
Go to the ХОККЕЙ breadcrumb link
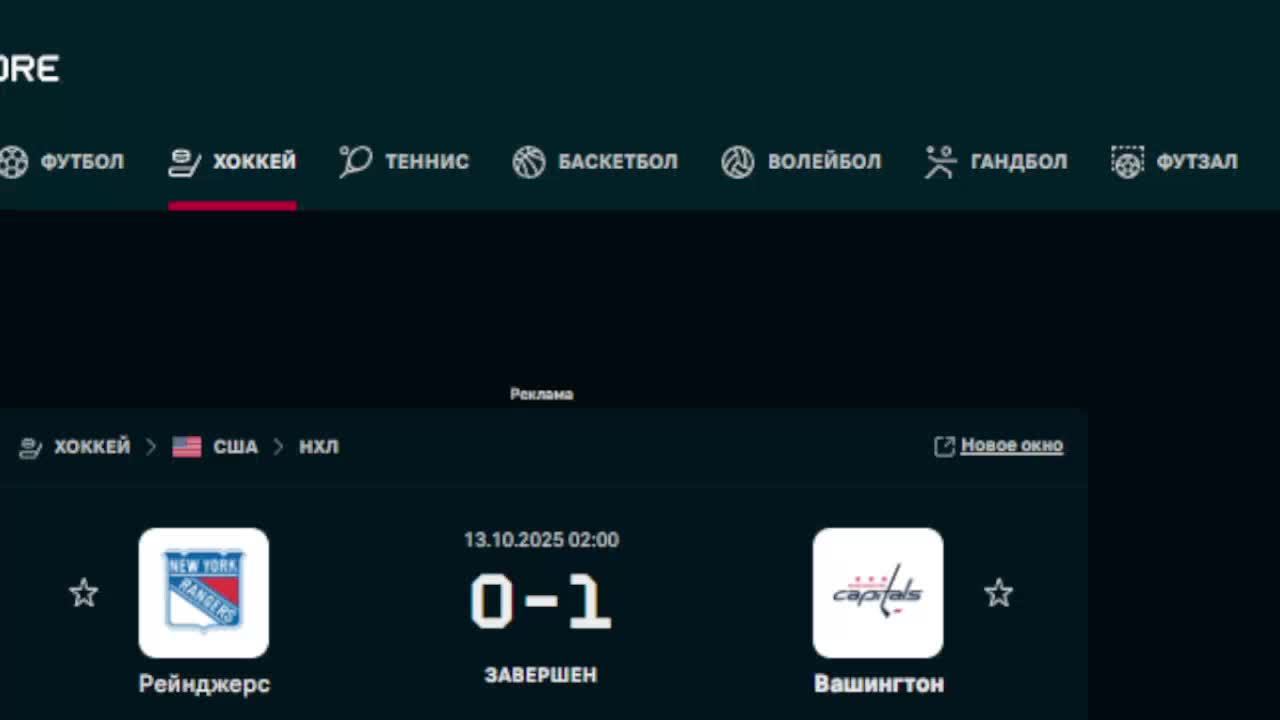(x=92, y=447)
